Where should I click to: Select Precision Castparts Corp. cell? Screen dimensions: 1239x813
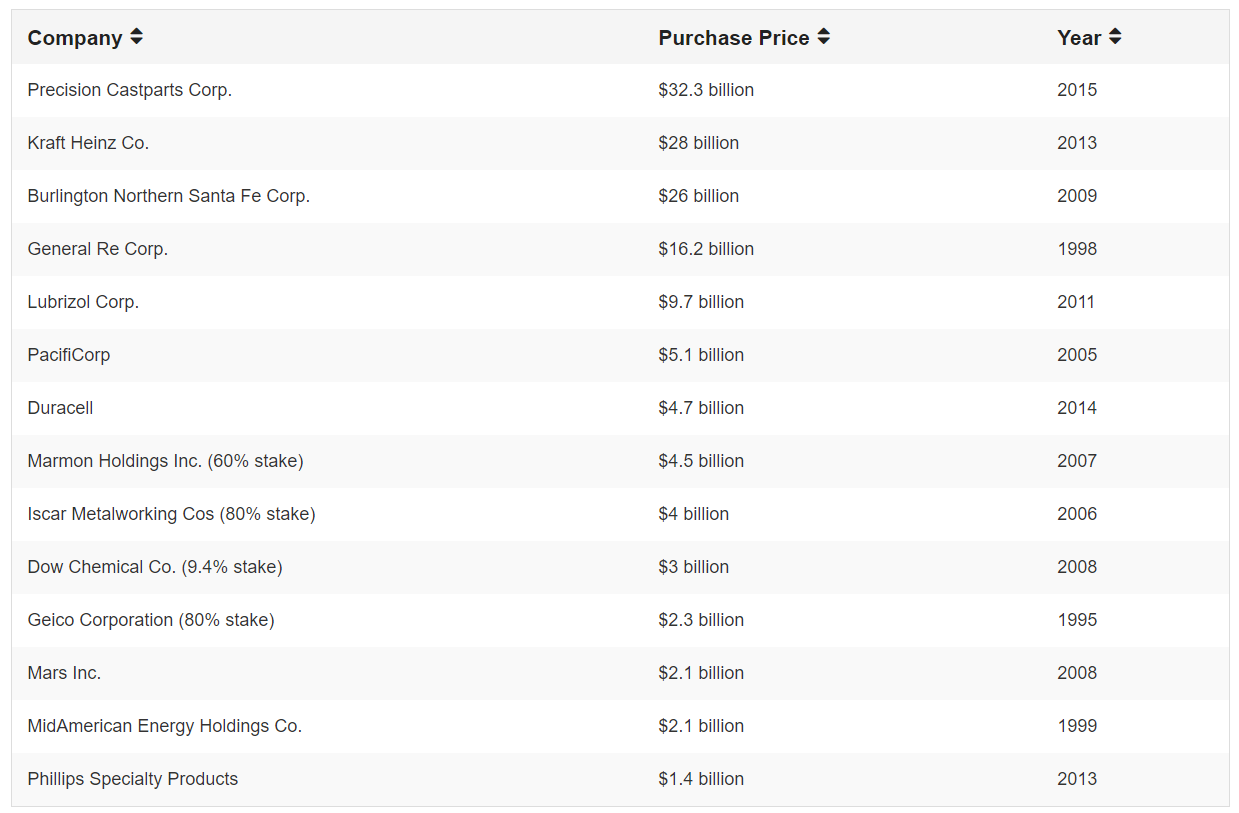coord(130,90)
